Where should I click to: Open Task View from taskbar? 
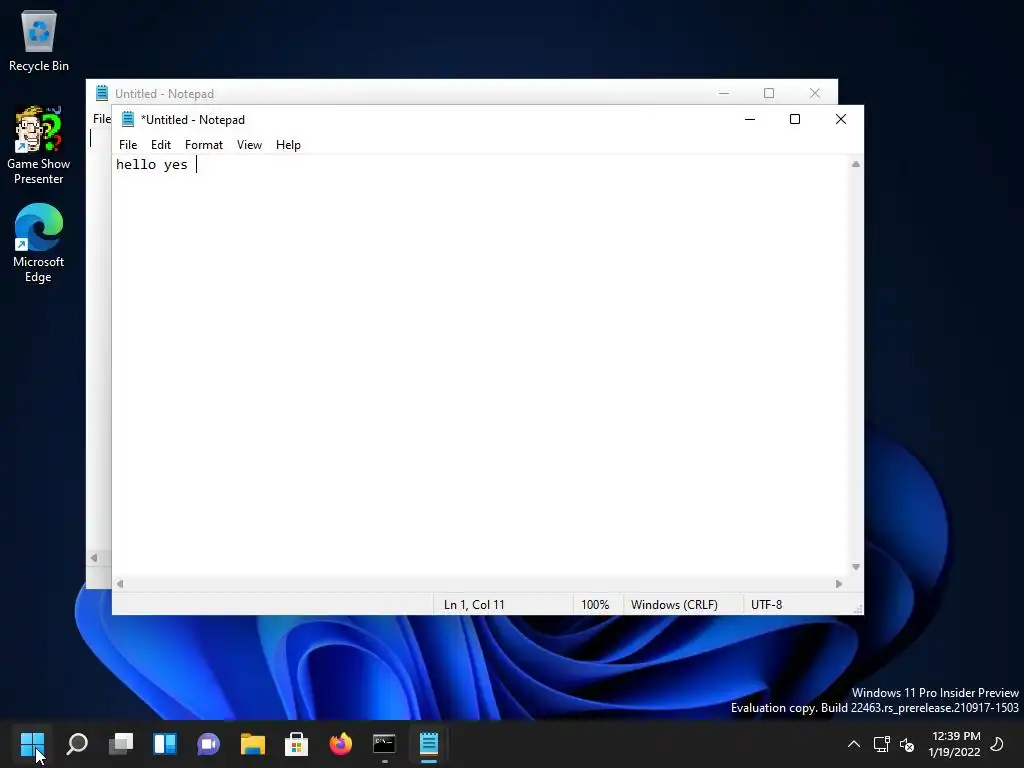tap(121, 743)
